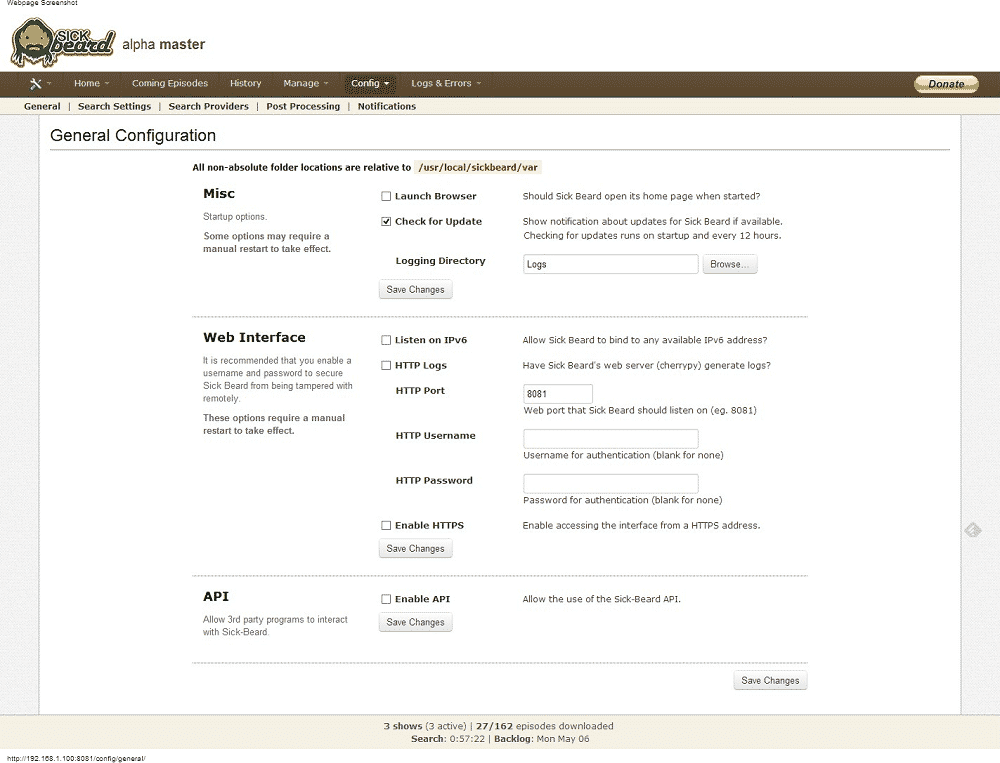
Task: Focus the Logging Directory input field
Action: pyautogui.click(x=610, y=264)
